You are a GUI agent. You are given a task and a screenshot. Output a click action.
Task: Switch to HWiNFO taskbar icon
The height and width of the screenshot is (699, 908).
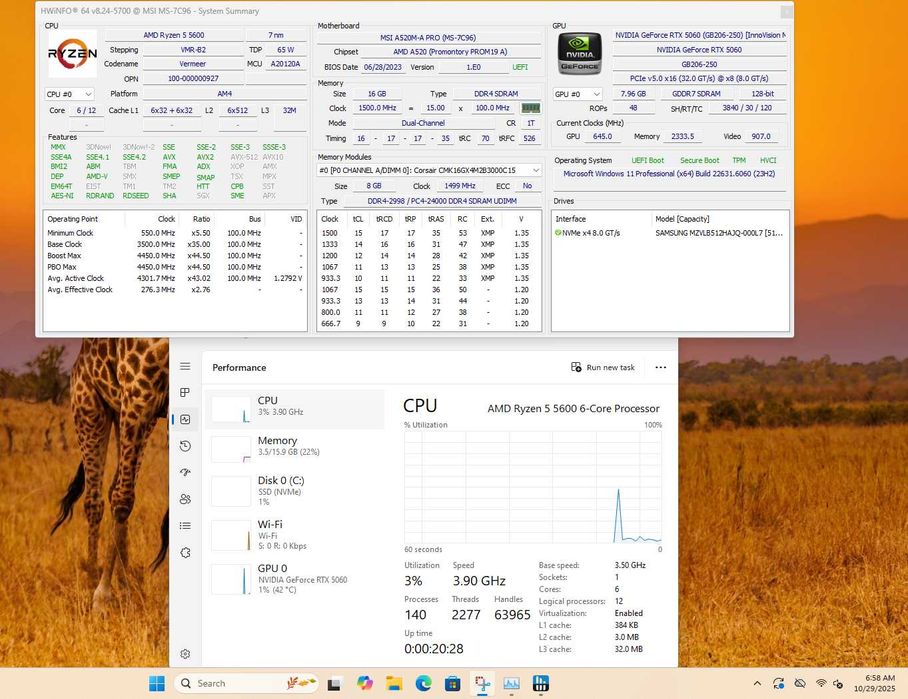(x=540, y=683)
